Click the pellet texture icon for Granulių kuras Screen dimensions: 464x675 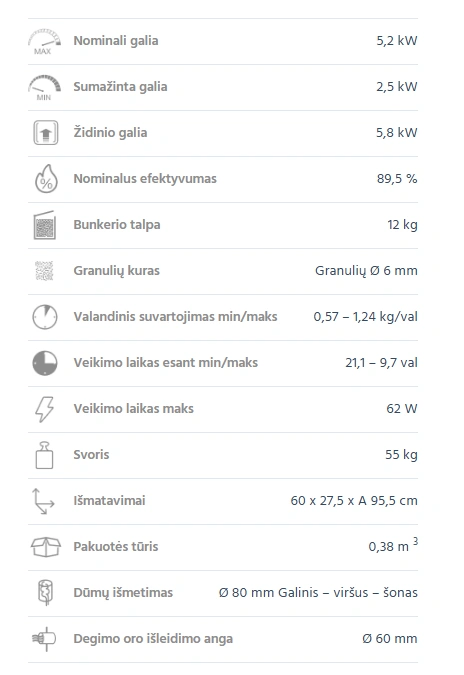coord(44,271)
